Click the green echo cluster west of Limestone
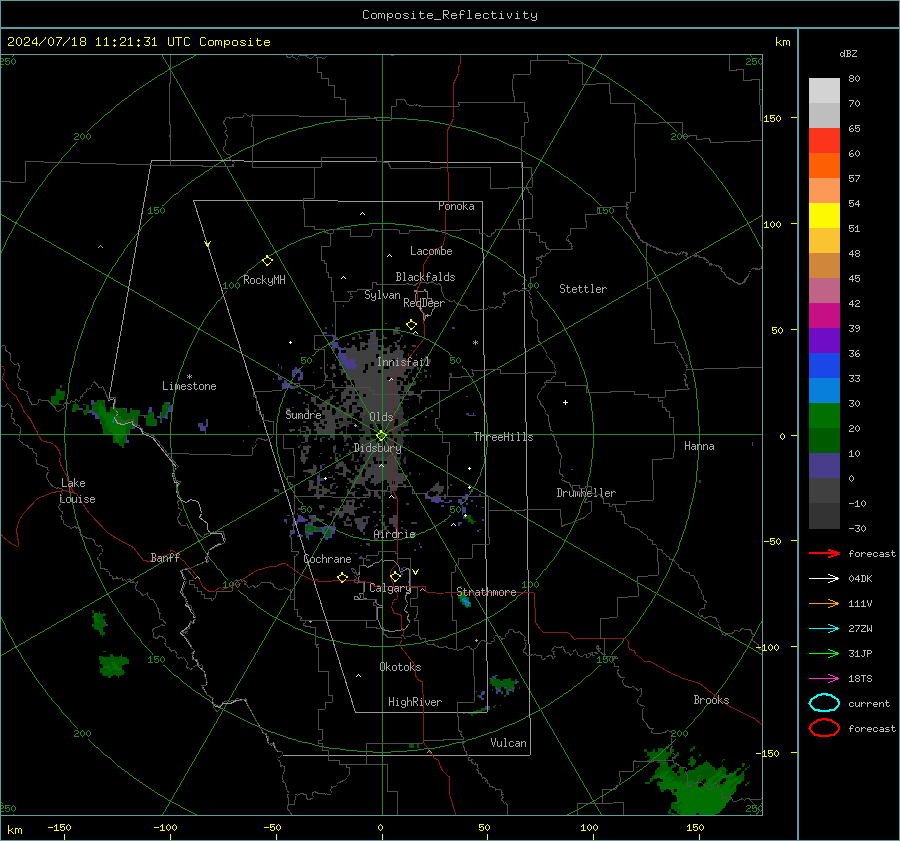The height and width of the screenshot is (841, 900). click(x=117, y=420)
